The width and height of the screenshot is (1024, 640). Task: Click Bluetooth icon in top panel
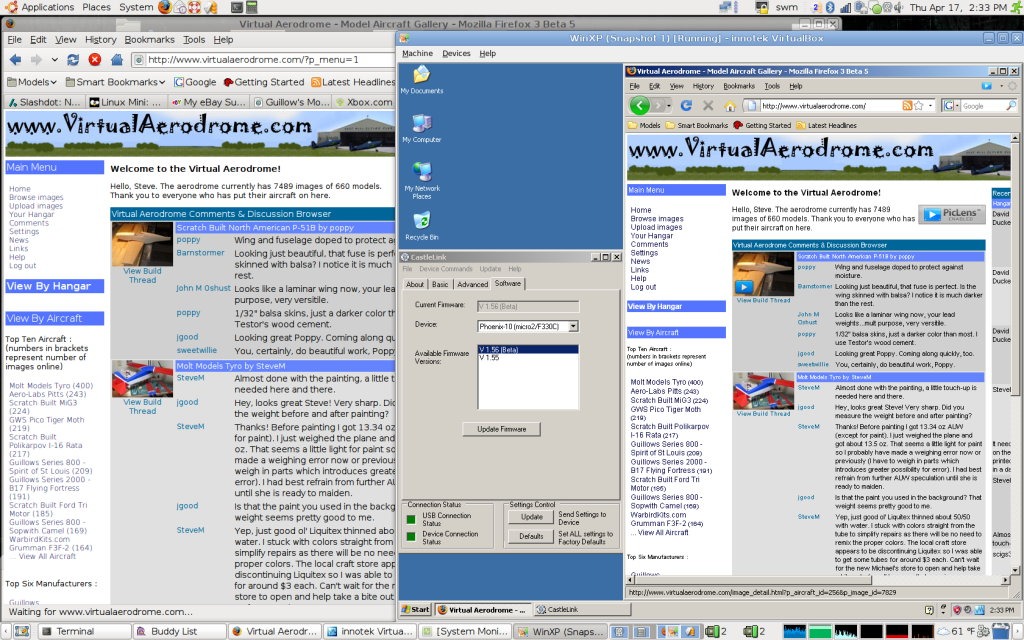click(830, 7)
